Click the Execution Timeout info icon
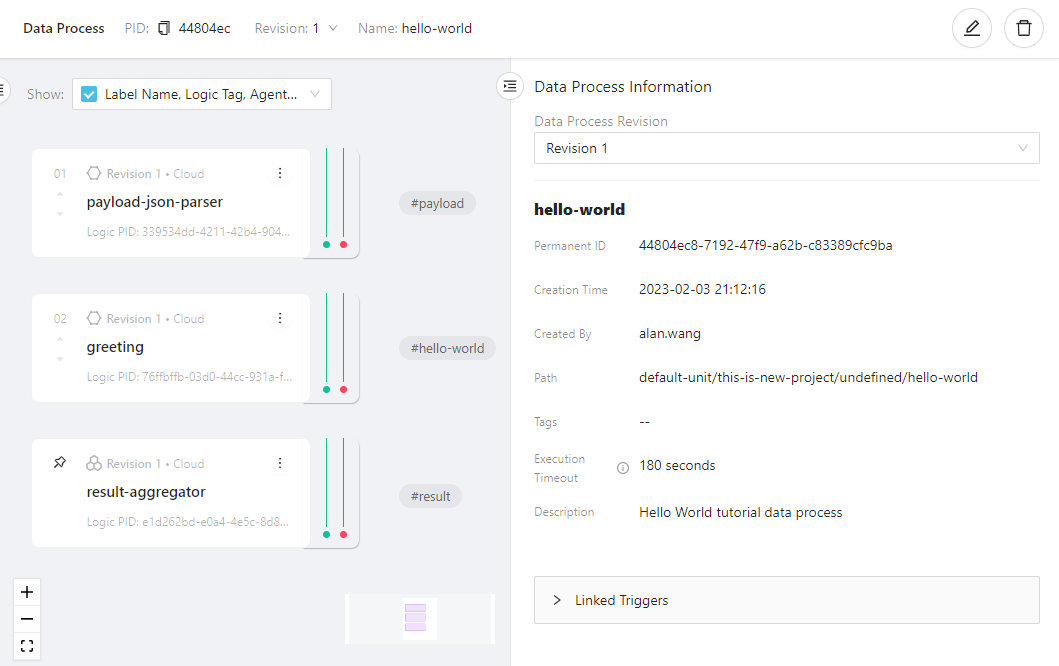 coord(623,468)
